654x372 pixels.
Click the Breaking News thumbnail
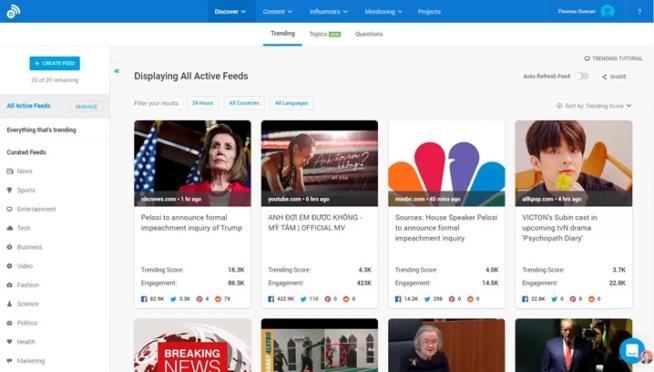pyautogui.click(x=193, y=345)
